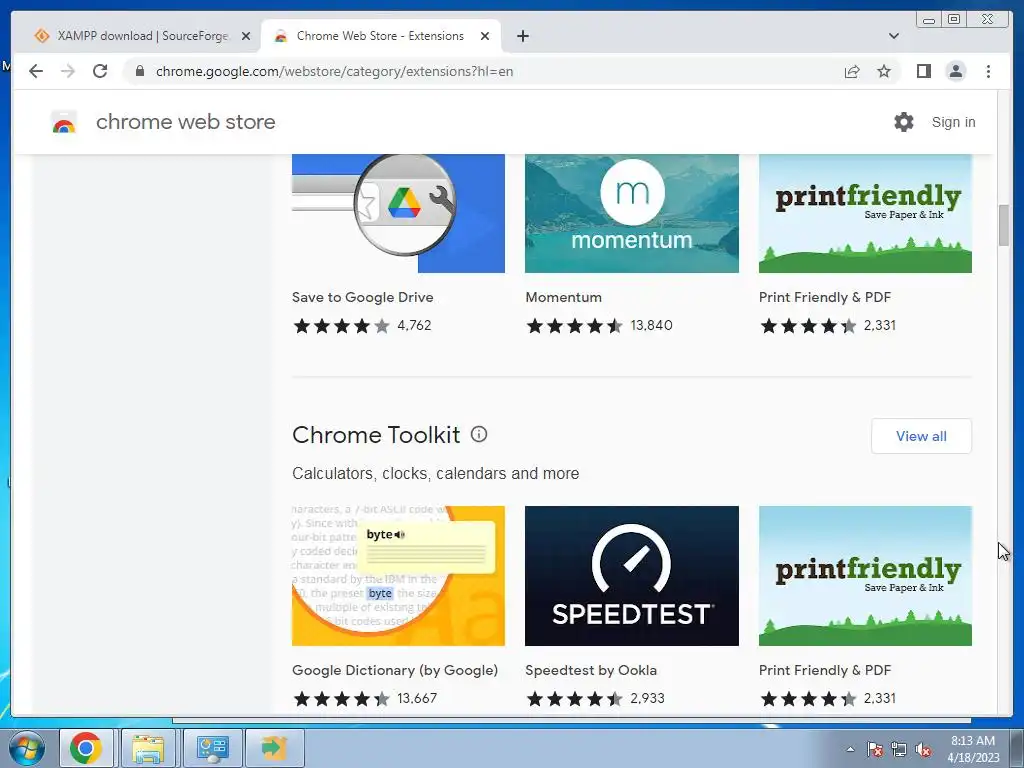This screenshot has width=1024, height=768.
Task: Open Google Dictionary extension thumbnail
Action: click(x=398, y=576)
